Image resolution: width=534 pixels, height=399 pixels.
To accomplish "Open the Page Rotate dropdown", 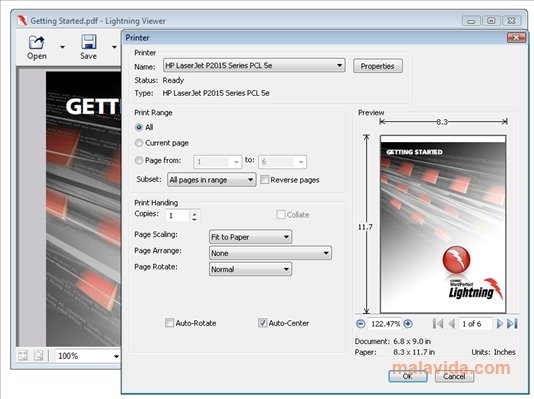I will point(250,269).
